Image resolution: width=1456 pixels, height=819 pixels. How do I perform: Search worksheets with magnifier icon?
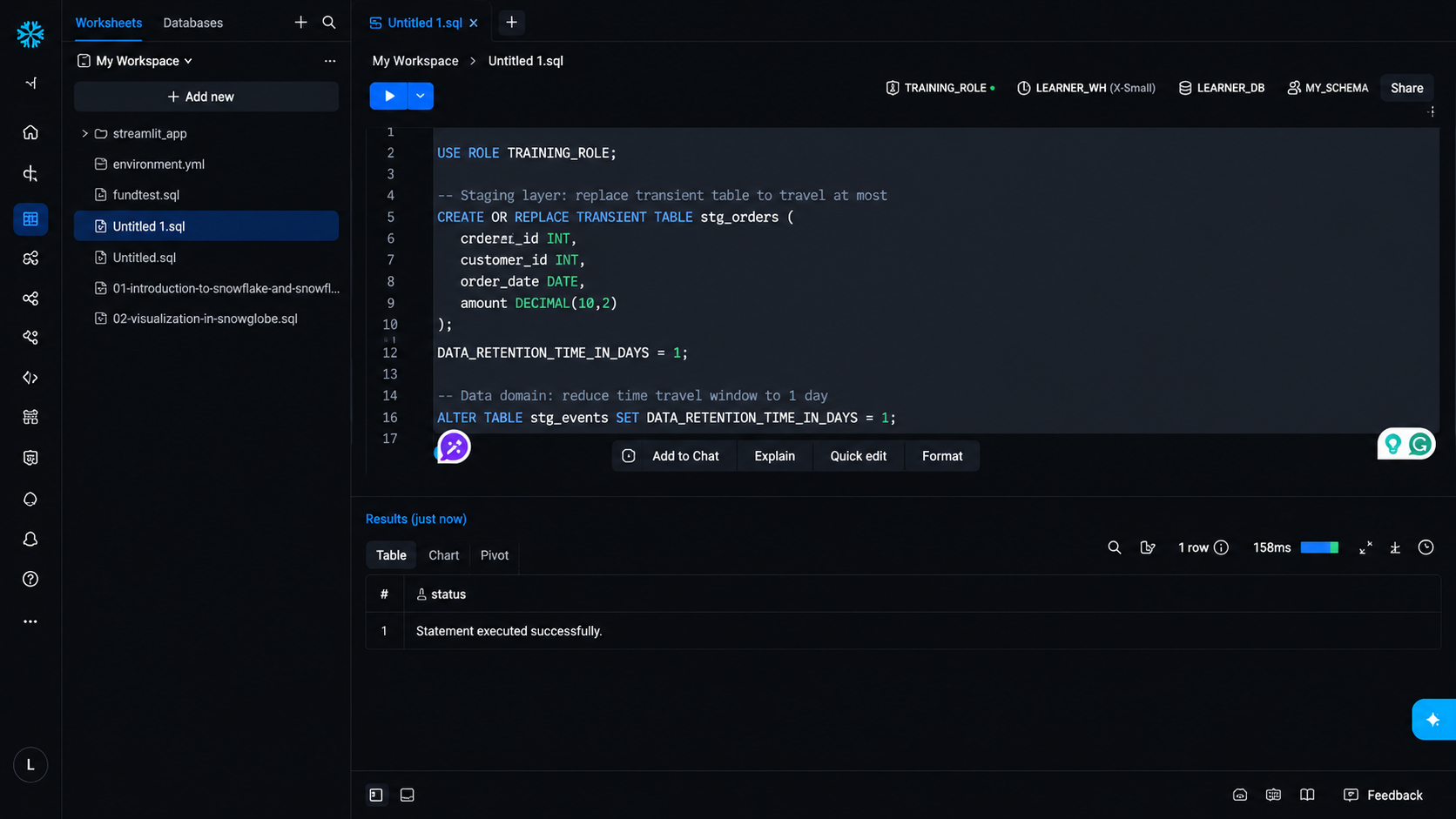click(x=329, y=23)
